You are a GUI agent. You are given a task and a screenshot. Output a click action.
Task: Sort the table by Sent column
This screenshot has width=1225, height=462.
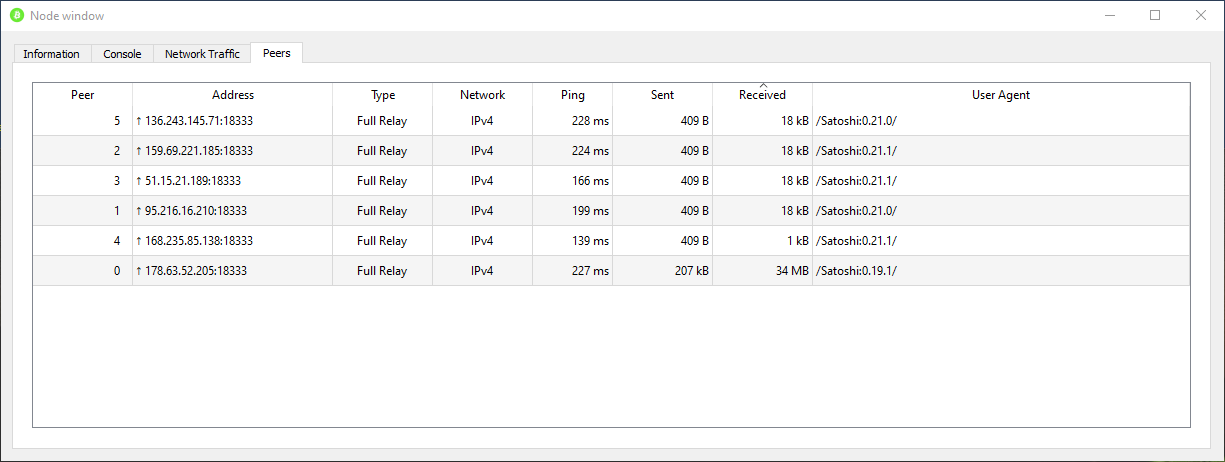[x=662, y=95]
